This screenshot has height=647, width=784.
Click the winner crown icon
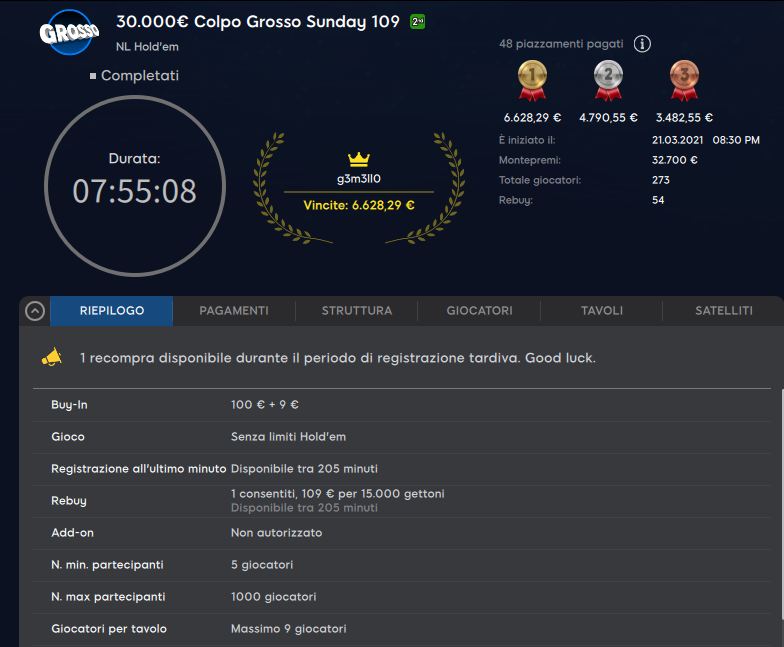pyautogui.click(x=358, y=159)
